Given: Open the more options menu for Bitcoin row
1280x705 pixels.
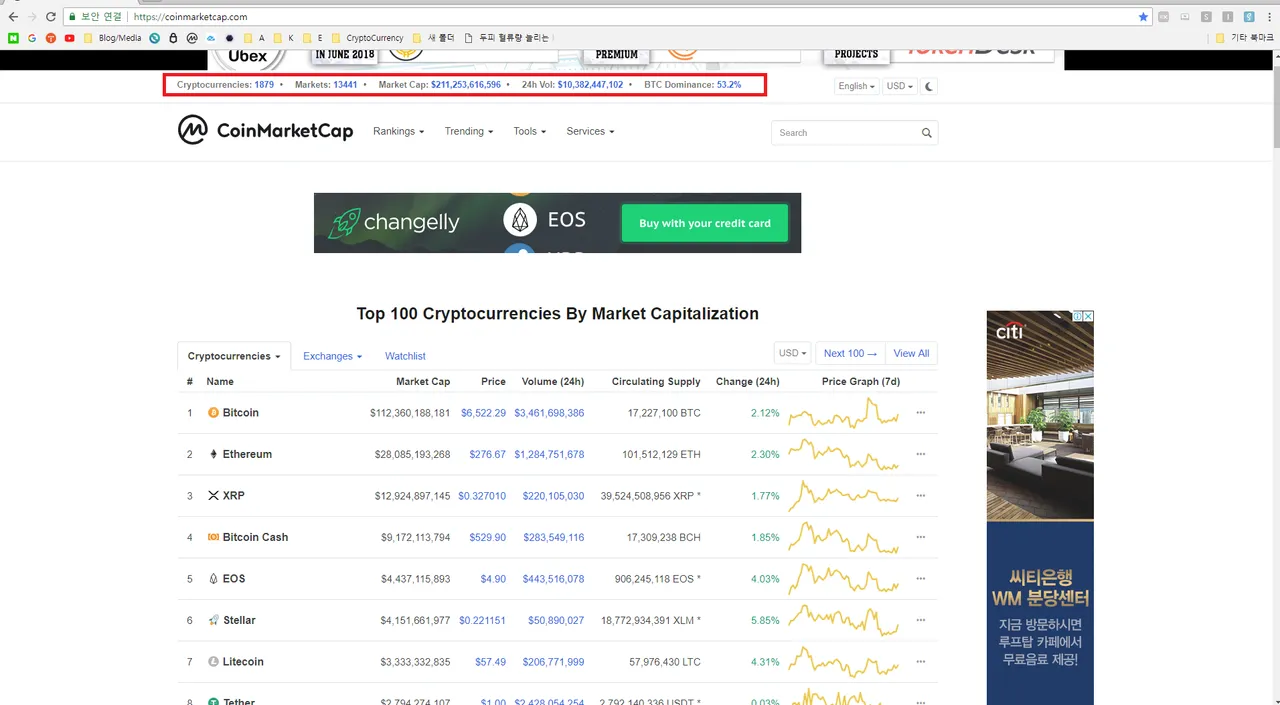Looking at the screenshot, I should (x=921, y=412).
